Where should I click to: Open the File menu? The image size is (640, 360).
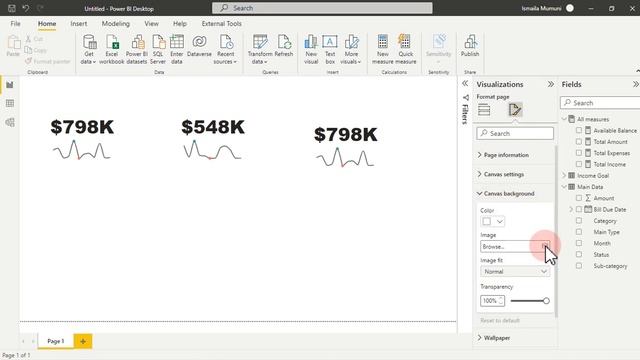point(16,24)
